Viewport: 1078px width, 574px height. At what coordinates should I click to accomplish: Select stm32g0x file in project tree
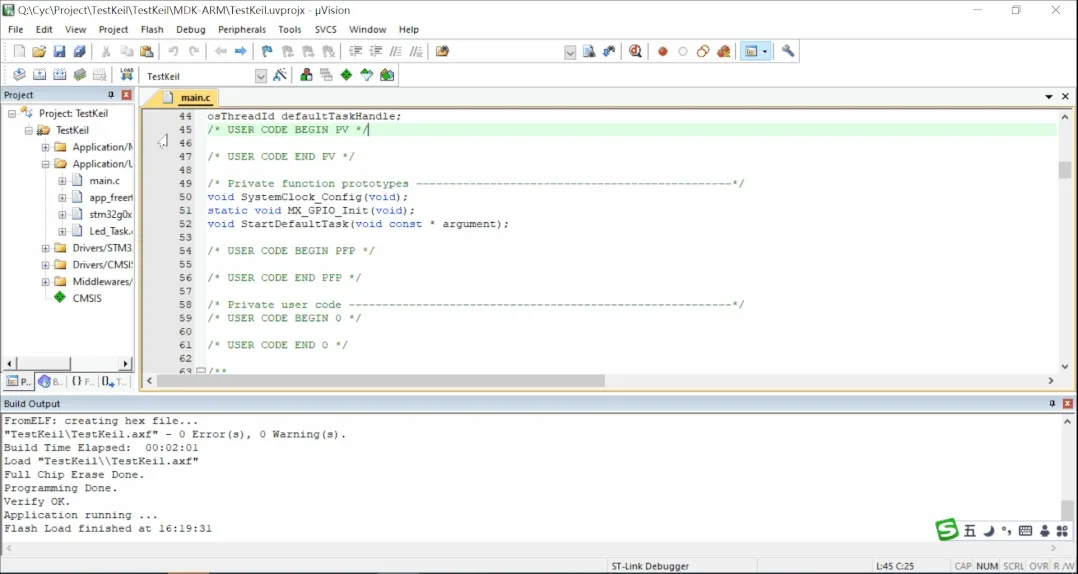(x=110, y=214)
